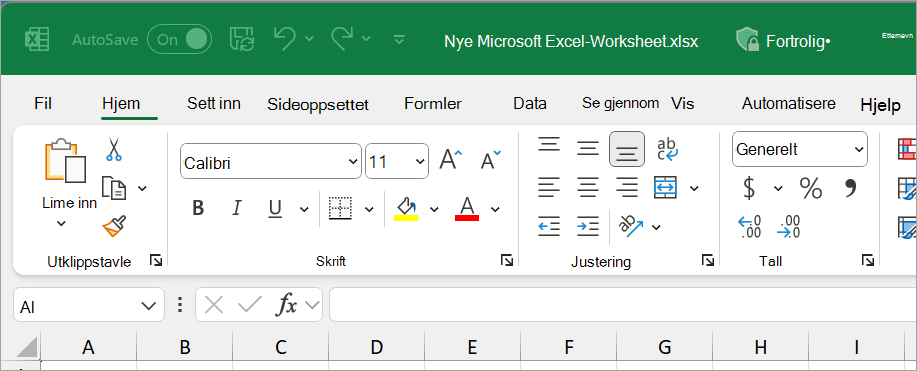Open the Sett inn tab

(x=213, y=104)
